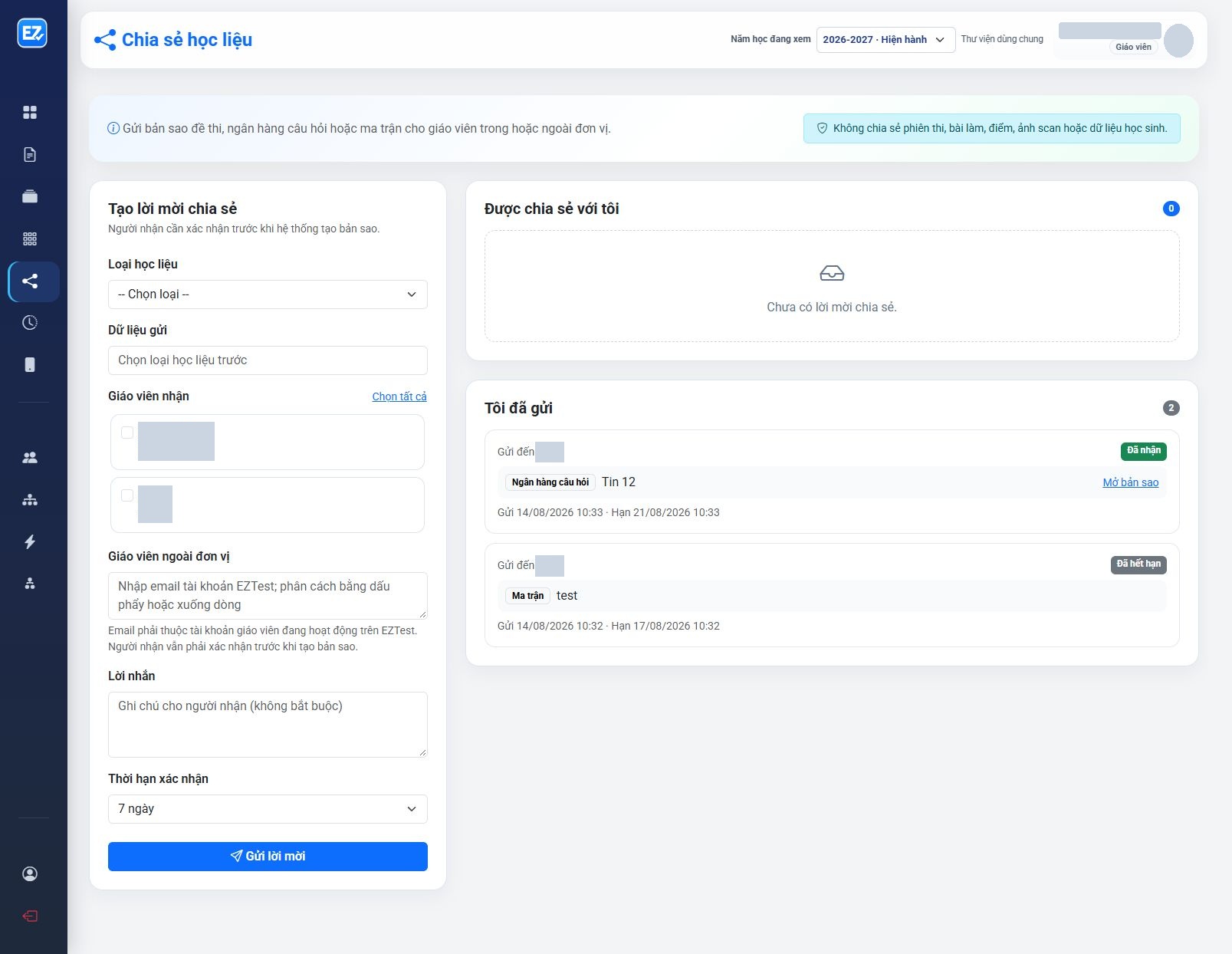Open the school year 2026-2027 dropdown

885,40
